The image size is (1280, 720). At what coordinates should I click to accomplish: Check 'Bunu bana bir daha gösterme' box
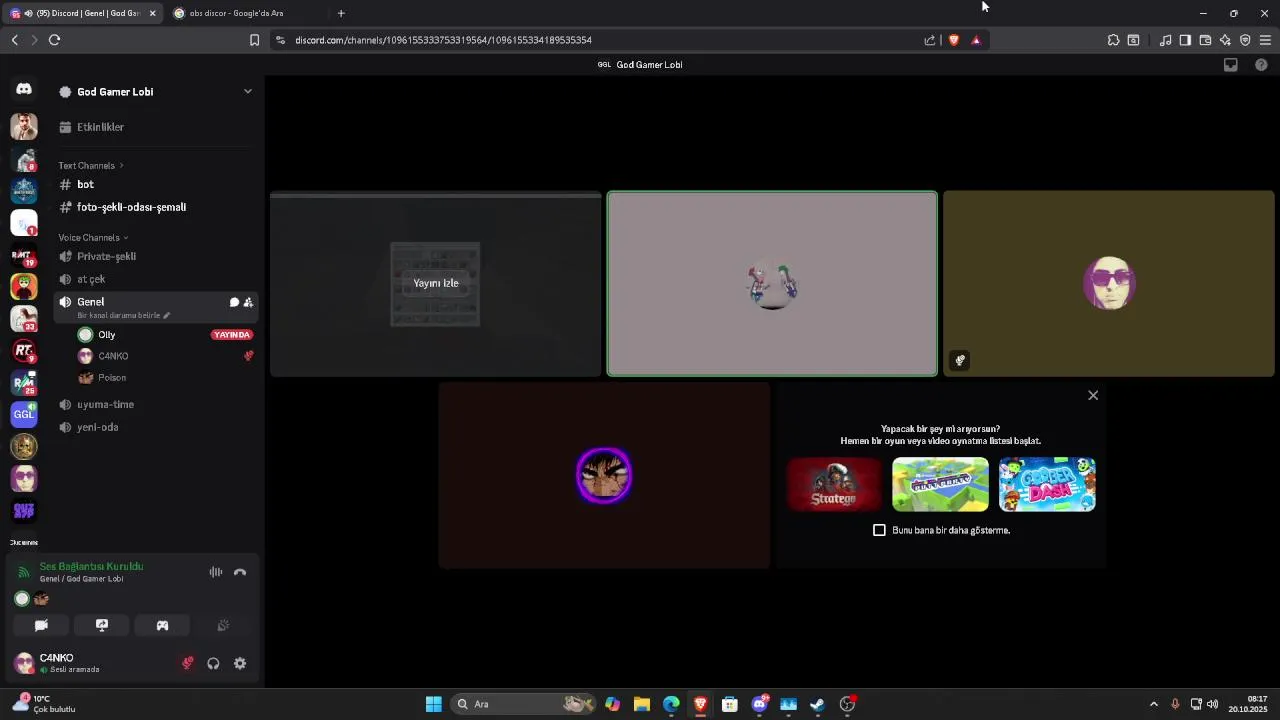[879, 530]
